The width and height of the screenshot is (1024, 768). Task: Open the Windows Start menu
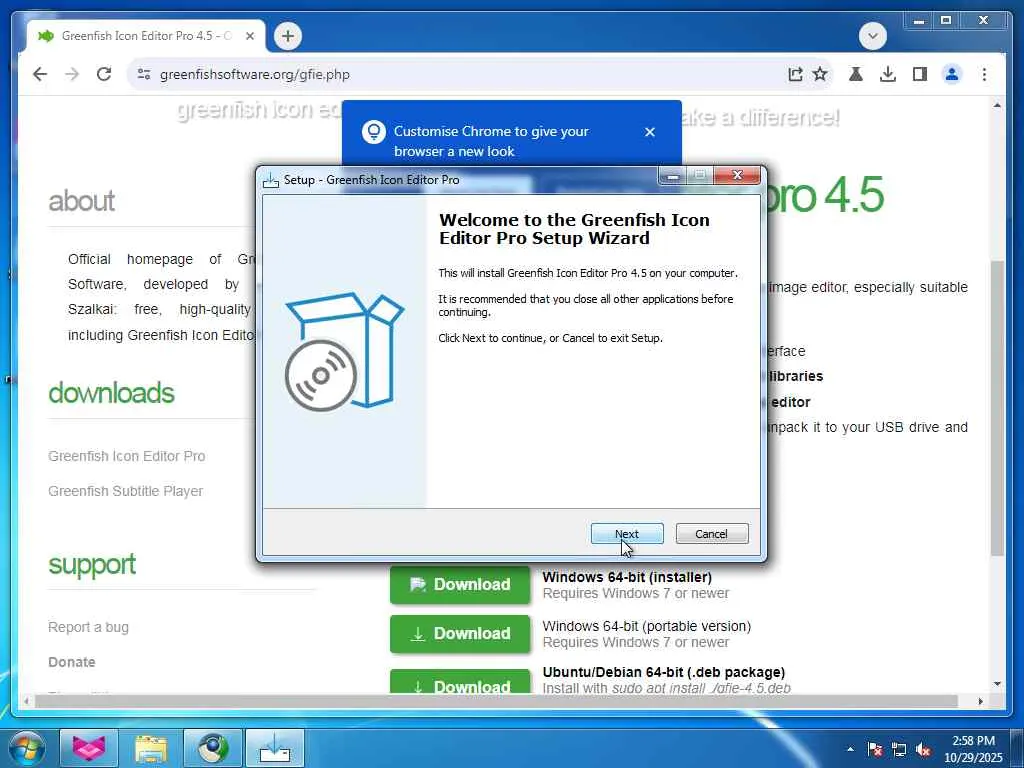[26, 748]
